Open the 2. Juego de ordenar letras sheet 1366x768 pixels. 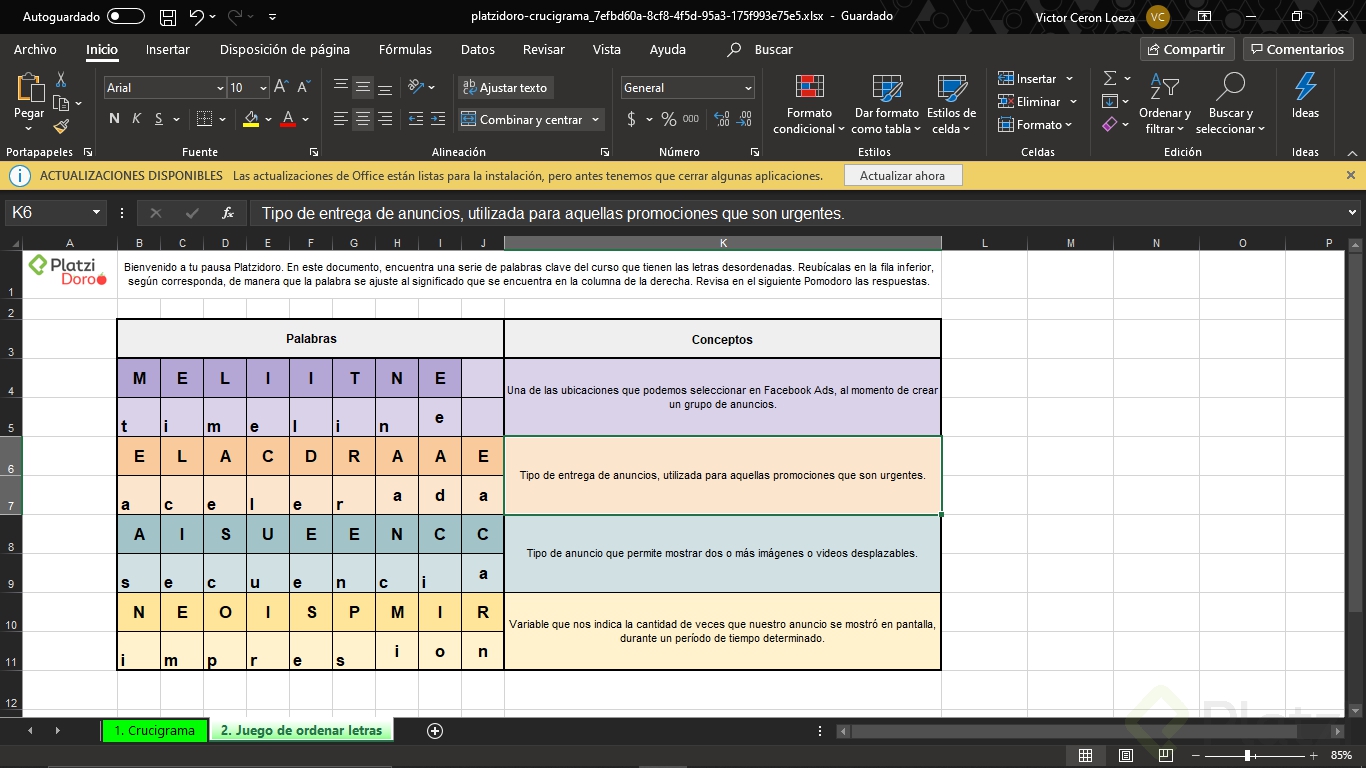(x=302, y=730)
